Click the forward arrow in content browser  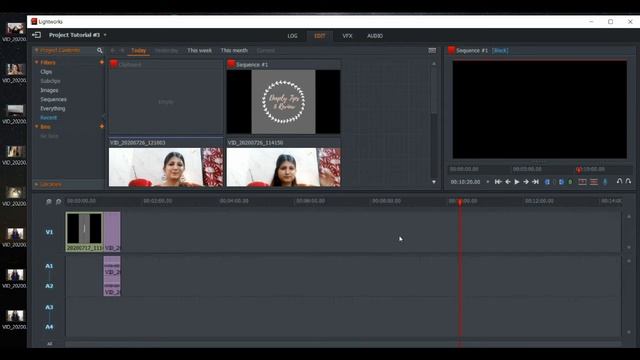(x=122, y=51)
